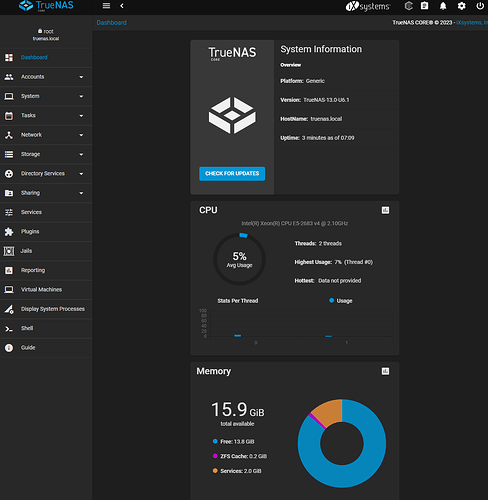Open Memory reports chart icon
This screenshot has height=500, width=488.
click(x=385, y=371)
